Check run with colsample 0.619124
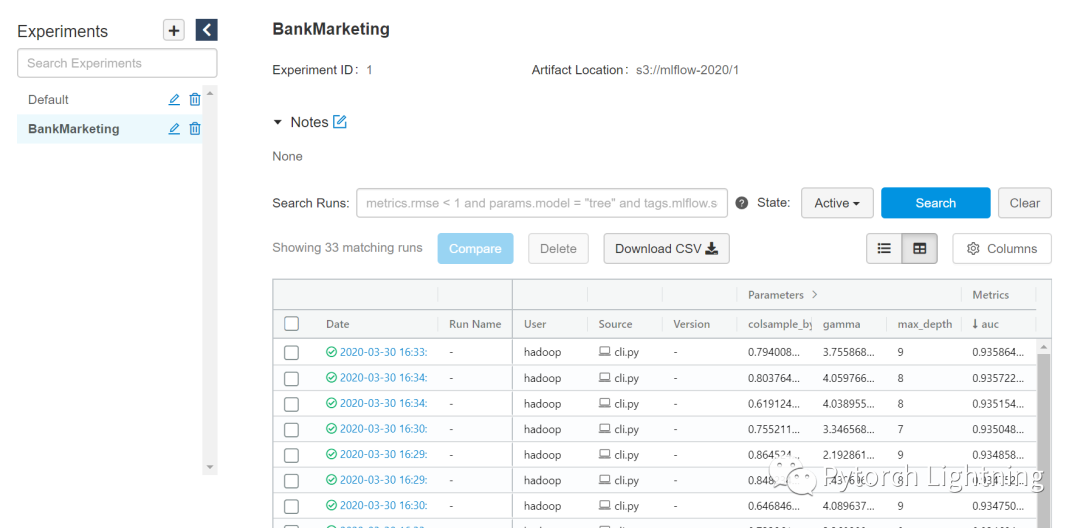 click(291, 404)
